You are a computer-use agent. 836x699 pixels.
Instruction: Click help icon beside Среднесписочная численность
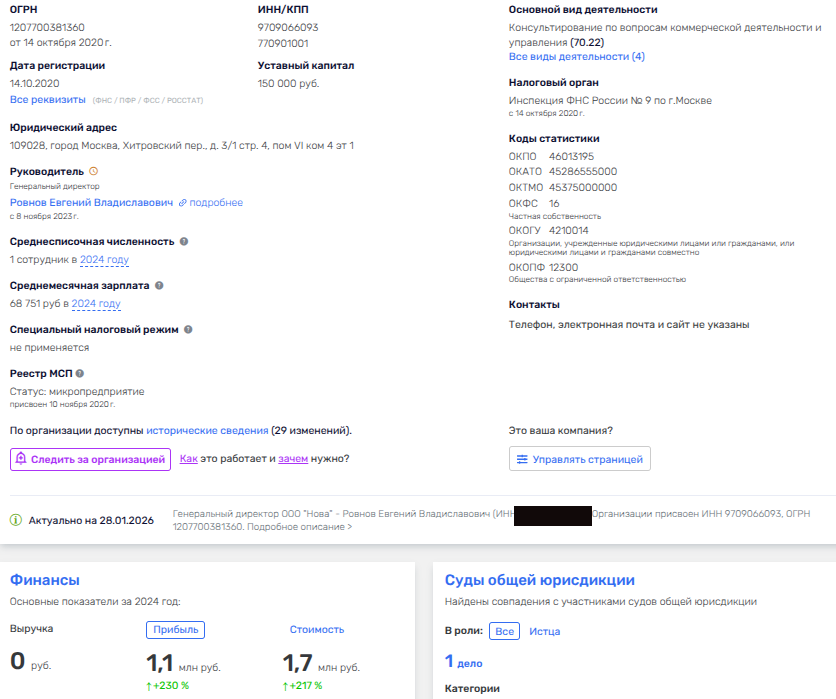tap(184, 242)
